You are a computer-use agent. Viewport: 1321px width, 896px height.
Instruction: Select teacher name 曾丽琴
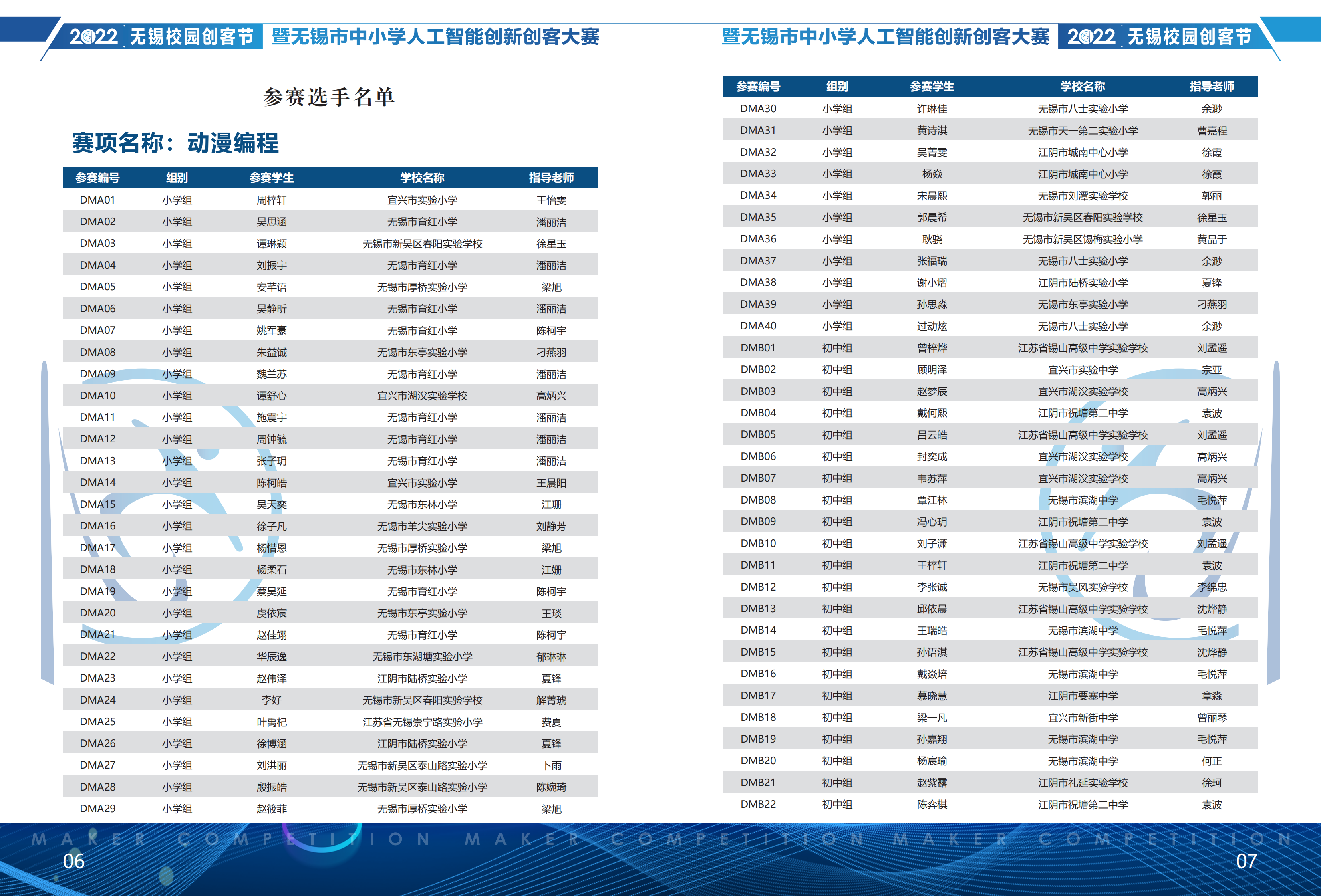(1212, 718)
